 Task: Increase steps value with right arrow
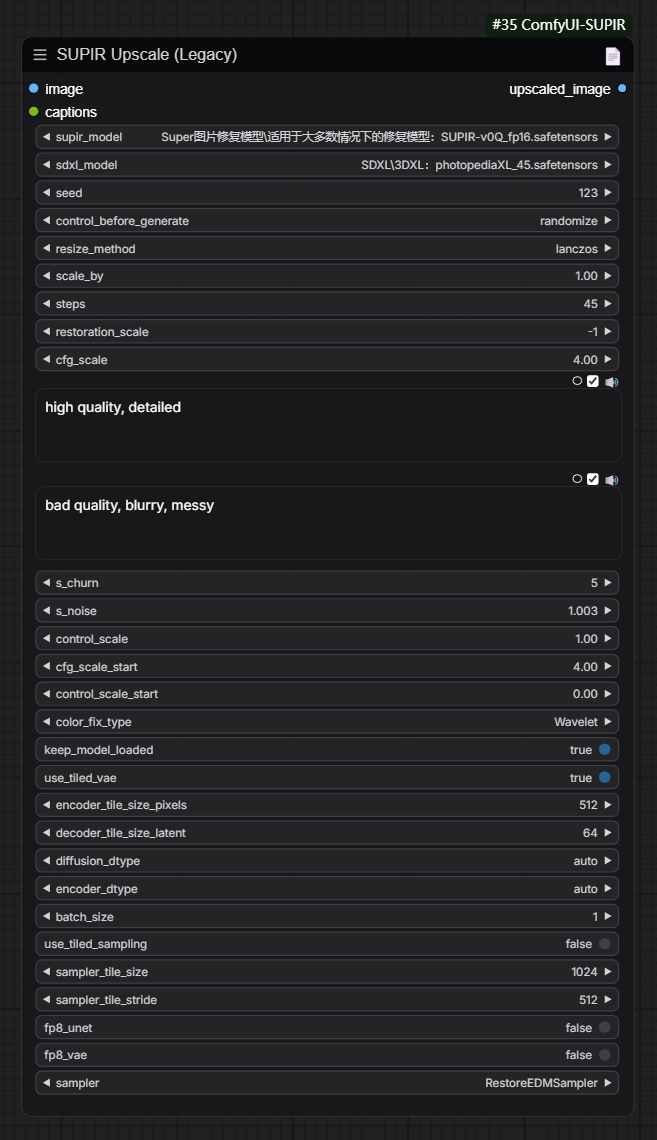[x=608, y=304]
